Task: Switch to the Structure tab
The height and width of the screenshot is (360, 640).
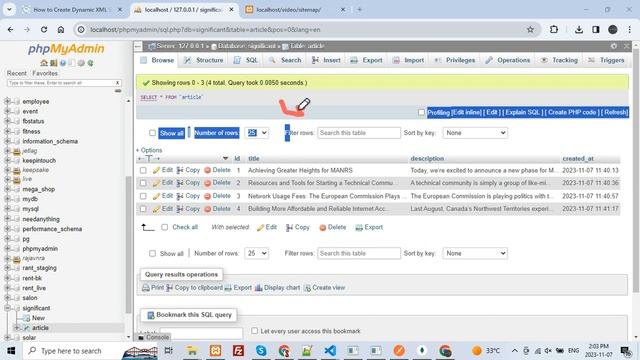Action: pyautogui.click(x=203, y=60)
